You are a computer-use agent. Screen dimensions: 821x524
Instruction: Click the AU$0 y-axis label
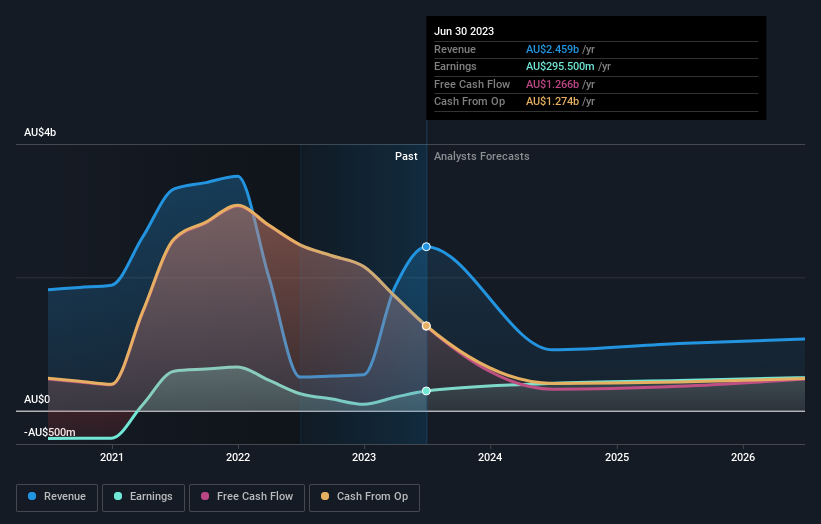37,399
